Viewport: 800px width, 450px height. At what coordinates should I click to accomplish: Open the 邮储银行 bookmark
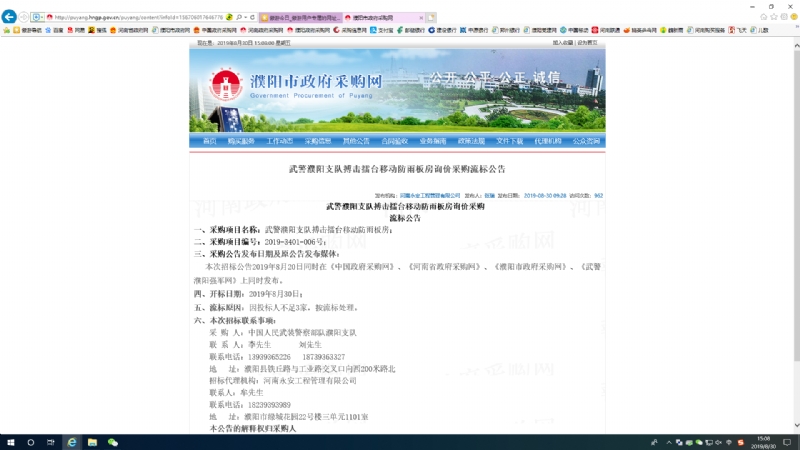(x=411, y=30)
